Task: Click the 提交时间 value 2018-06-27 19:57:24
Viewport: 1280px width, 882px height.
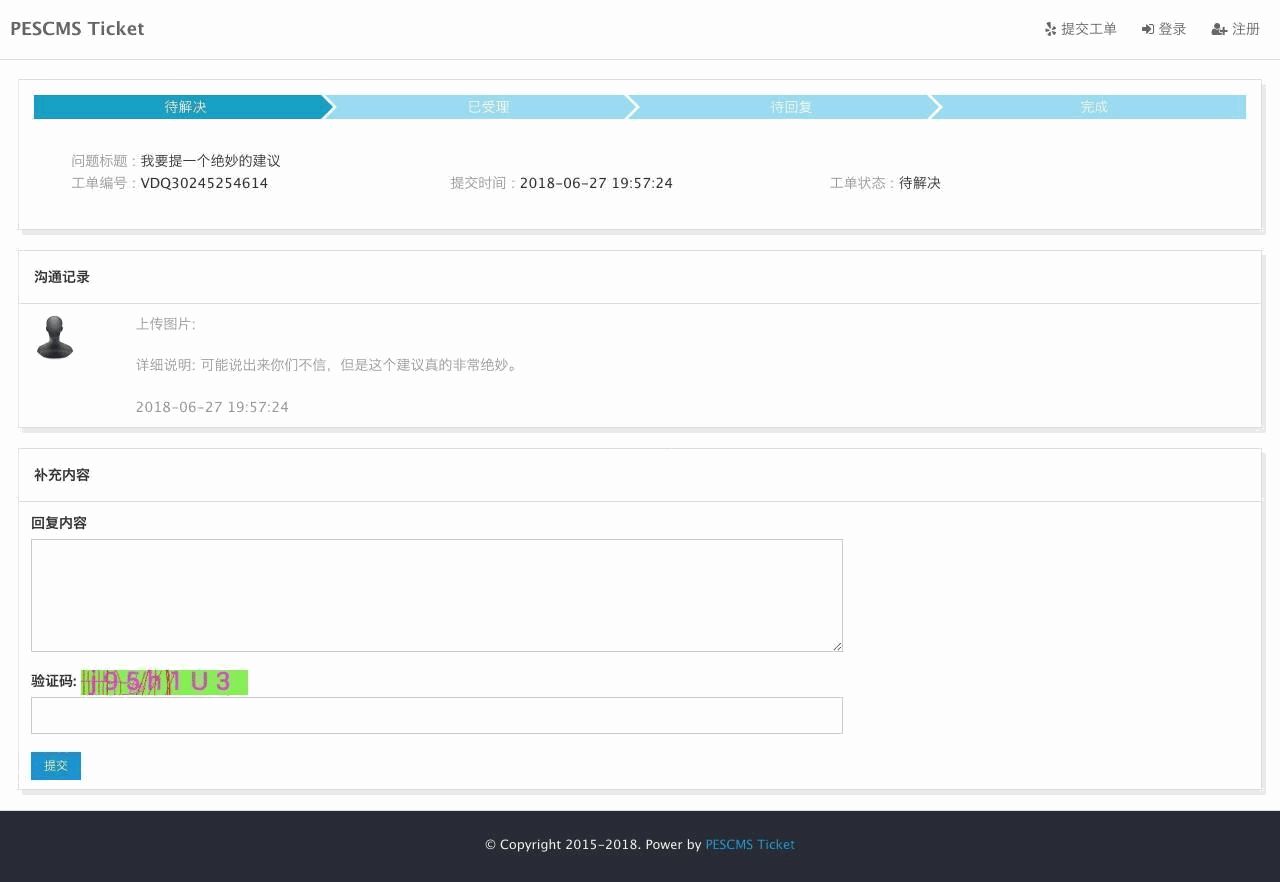Action: [x=596, y=183]
